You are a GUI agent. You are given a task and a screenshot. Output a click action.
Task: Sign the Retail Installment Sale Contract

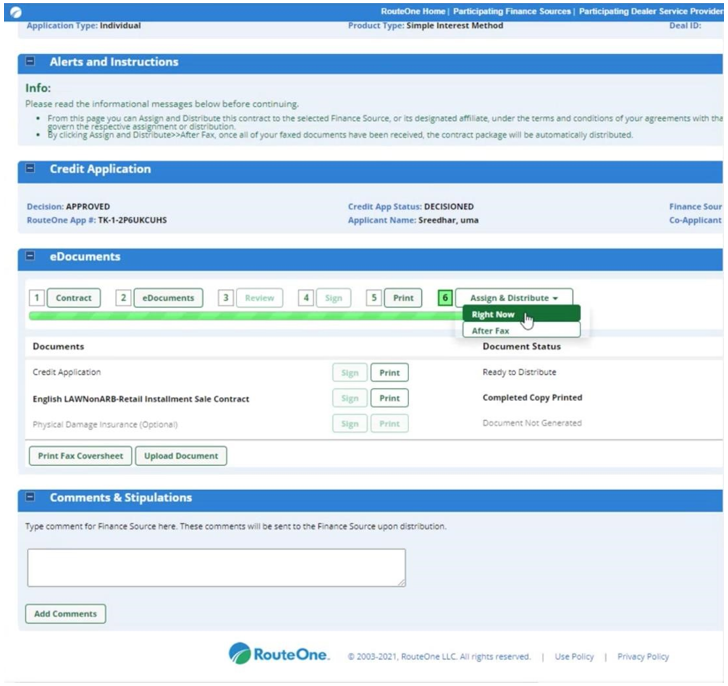[350, 398]
